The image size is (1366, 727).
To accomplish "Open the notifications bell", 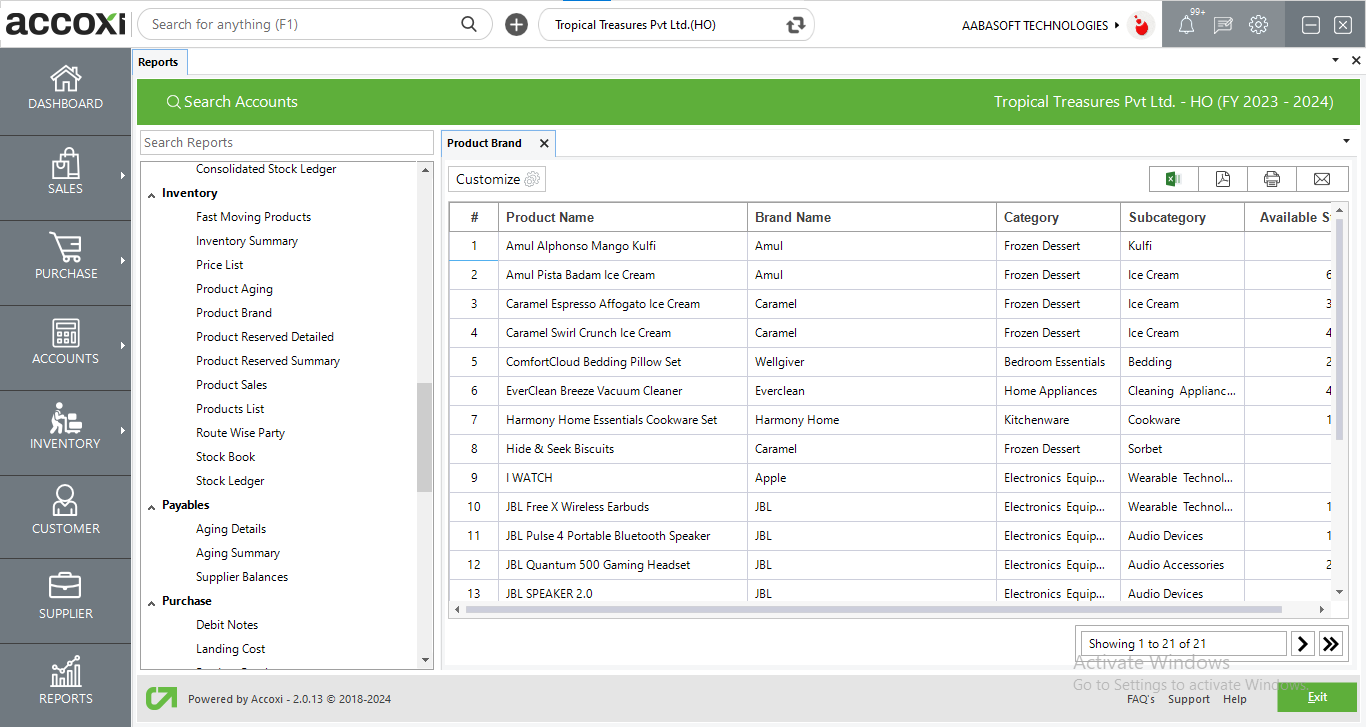I will (x=1186, y=25).
